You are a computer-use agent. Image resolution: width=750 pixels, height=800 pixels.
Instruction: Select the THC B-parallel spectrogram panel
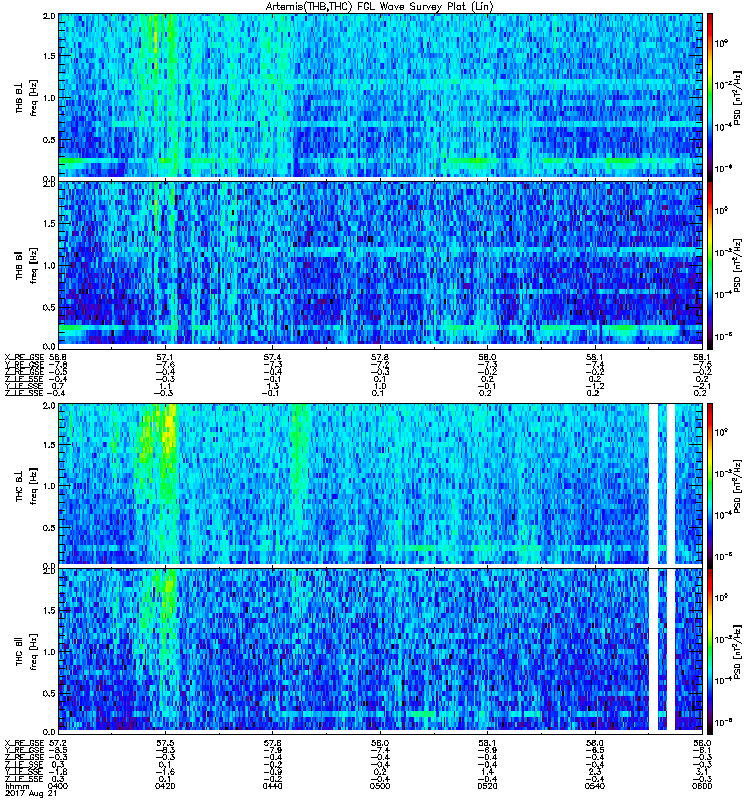(381, 650)
